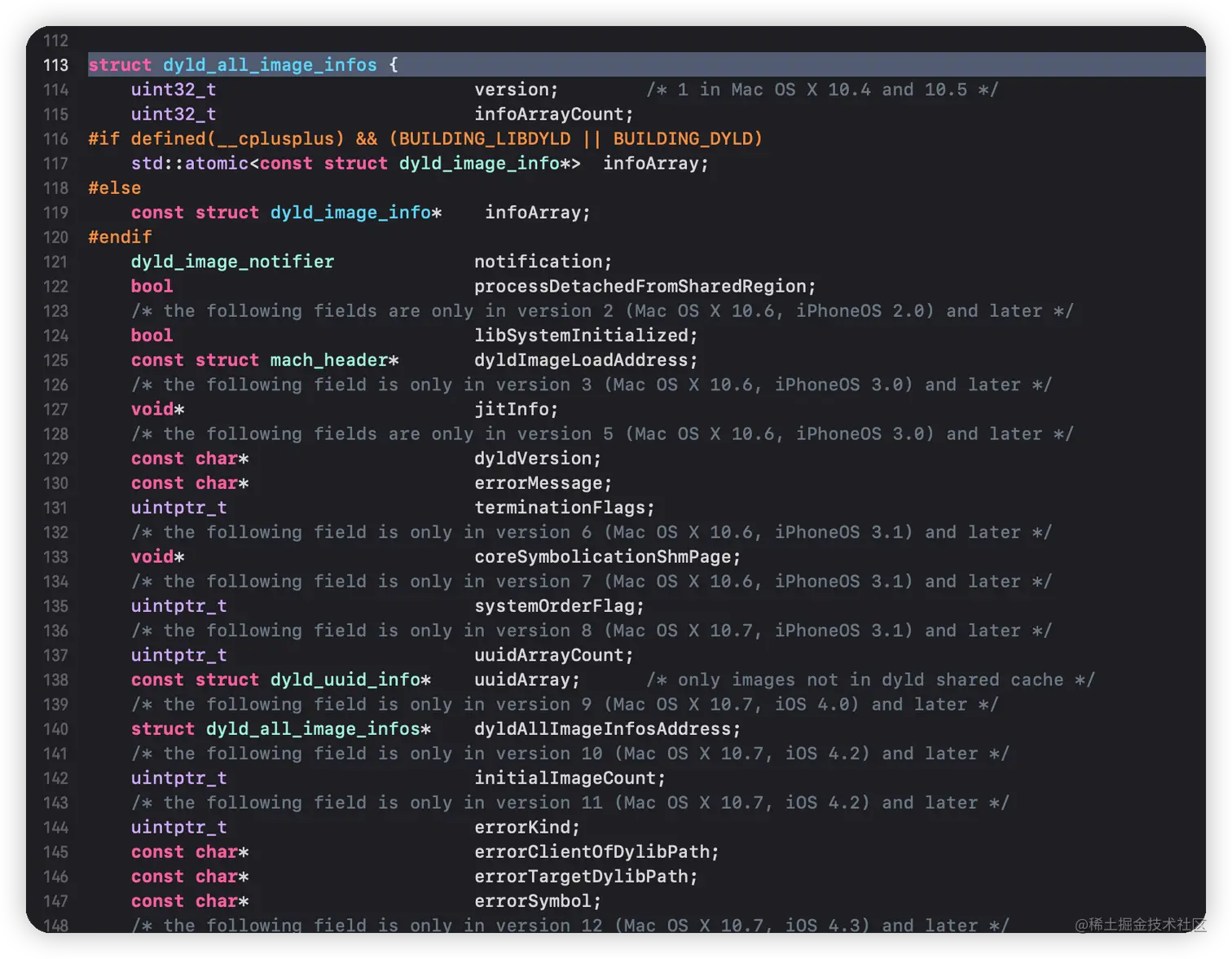Click the comment mentioning version 9
The image size is (1232, 959).
coord(565,705)
